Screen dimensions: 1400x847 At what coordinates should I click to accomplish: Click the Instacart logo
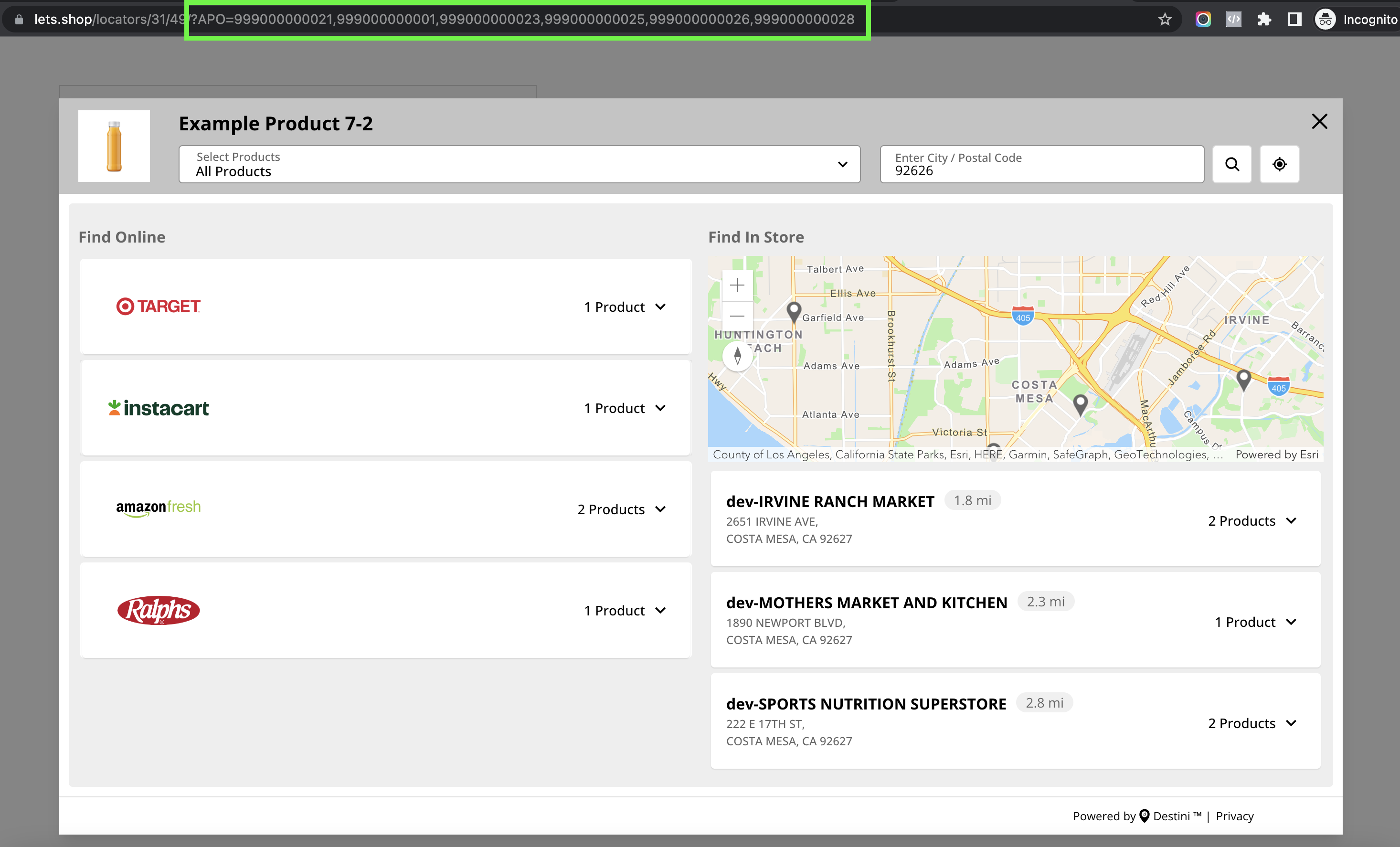click(x=159, y=408)
